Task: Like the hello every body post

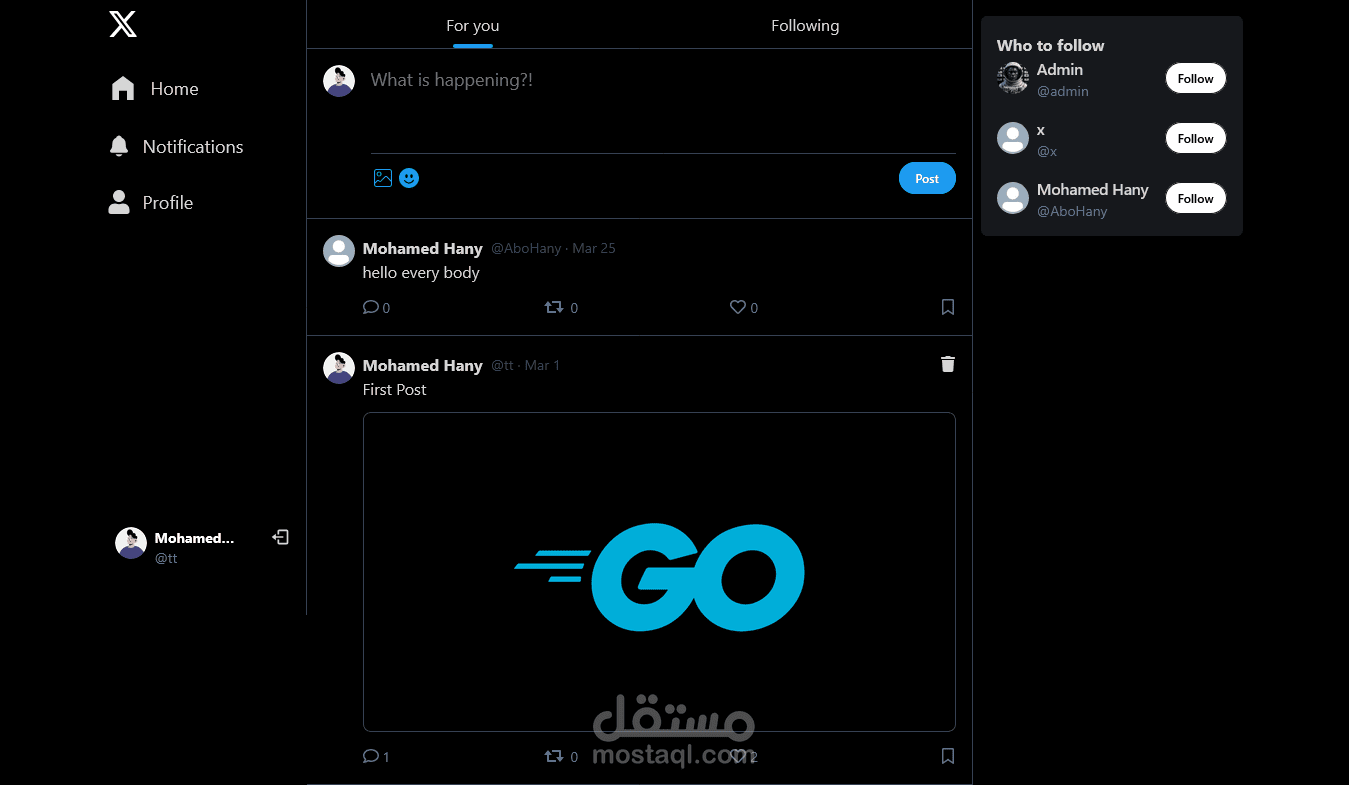Action: (744, 308)
